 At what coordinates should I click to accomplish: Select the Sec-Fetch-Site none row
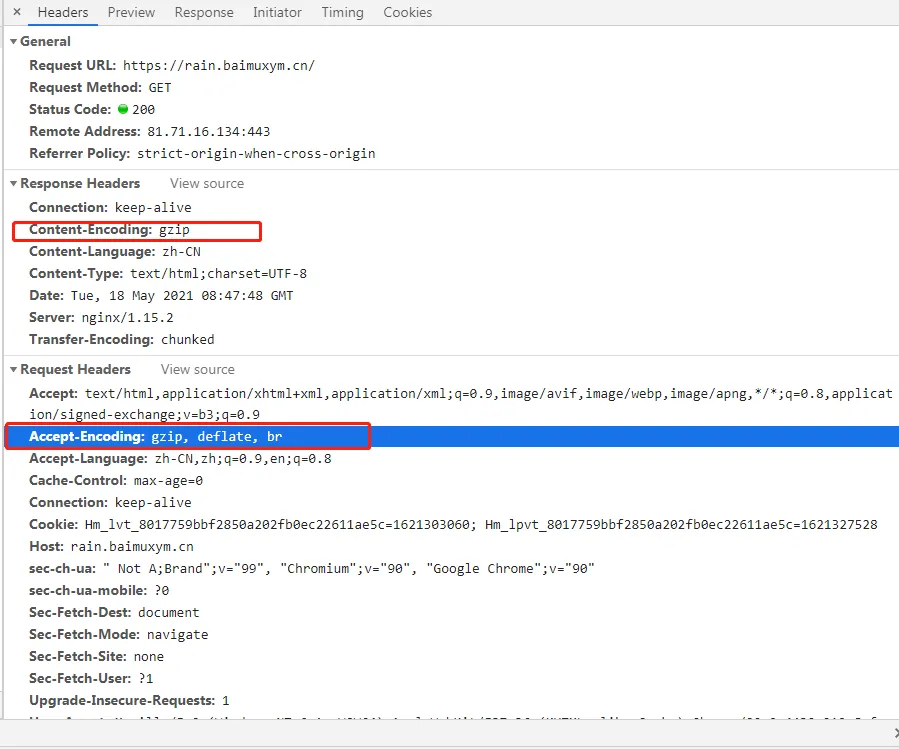pyautogui.click(x=97, y=657)
